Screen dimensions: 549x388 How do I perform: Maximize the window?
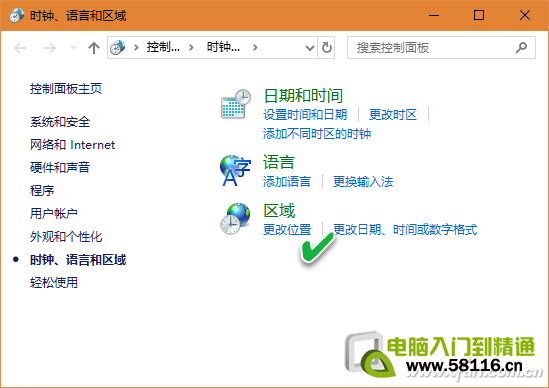click(x=479, y=15)
